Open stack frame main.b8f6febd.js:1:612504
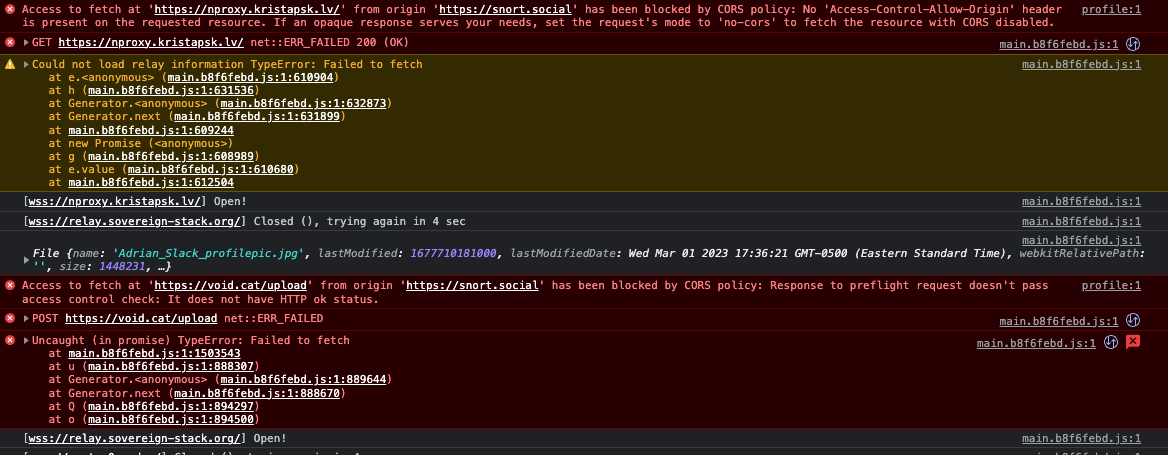This screenshot has height=455, width=1168. pos(151,182)
